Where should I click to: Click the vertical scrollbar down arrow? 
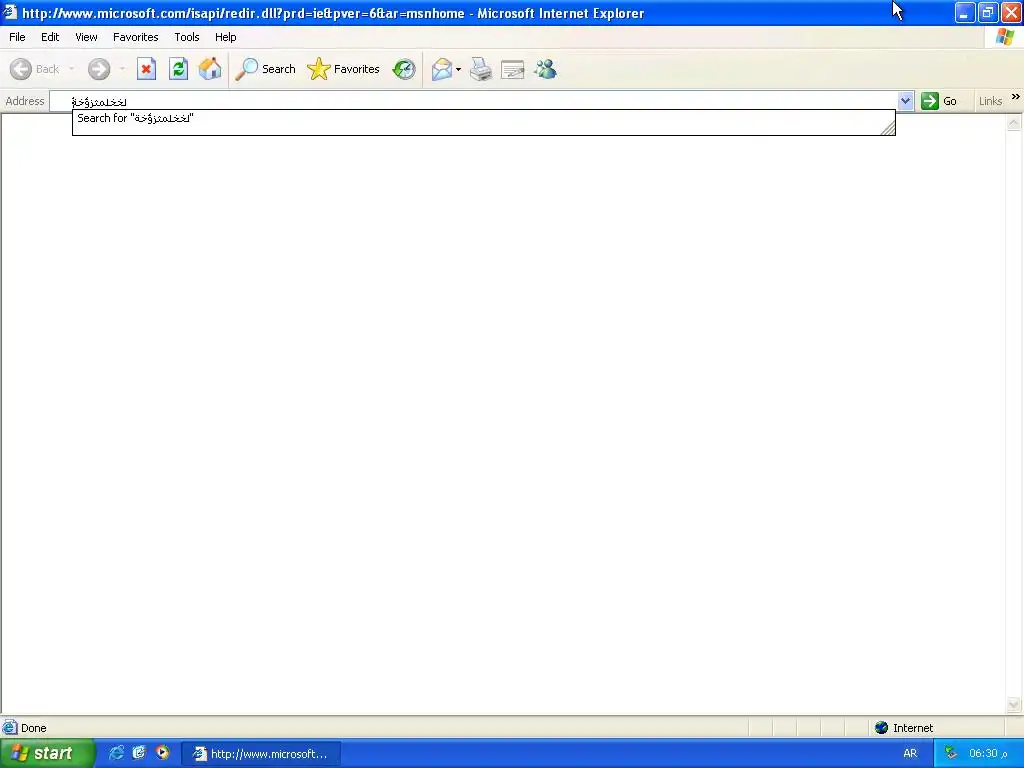click(1014, 705)
